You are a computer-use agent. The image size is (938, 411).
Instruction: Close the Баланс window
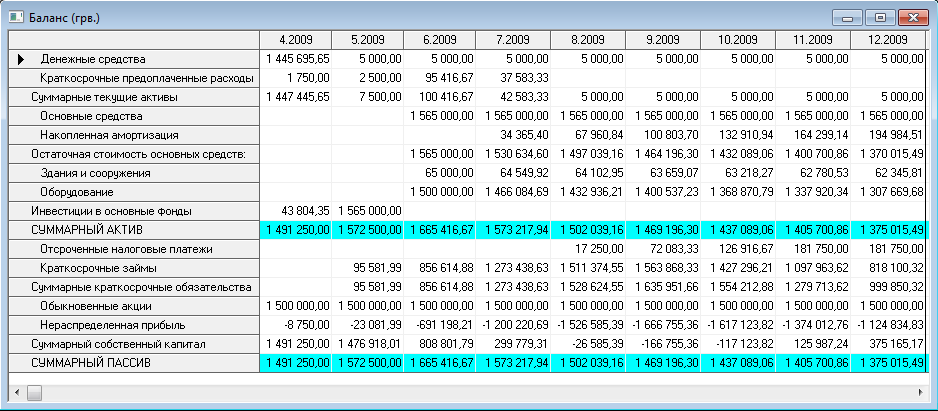(913, 17)
